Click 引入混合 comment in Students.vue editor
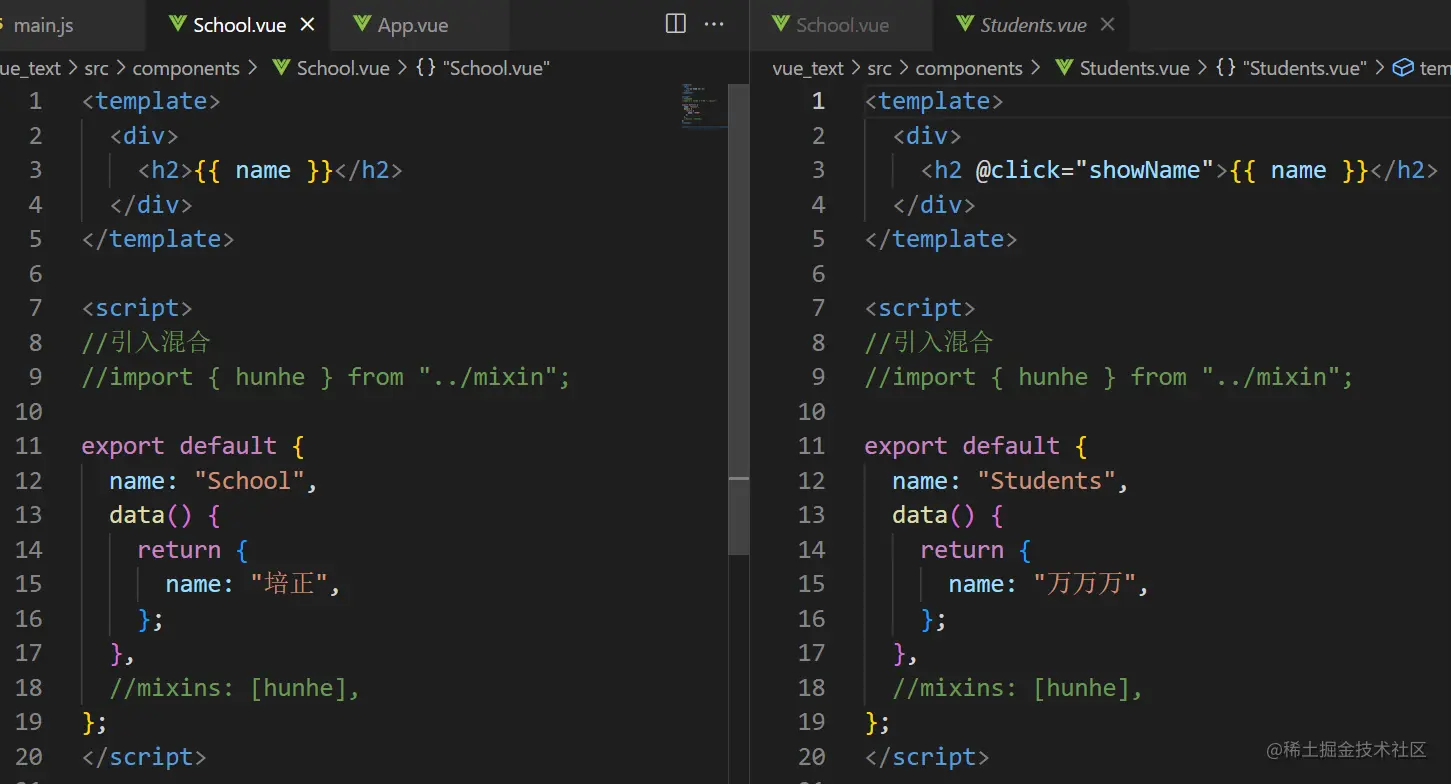Viewport: 1451px width, 784px height. pyautogui.click(x=929, y=342)
